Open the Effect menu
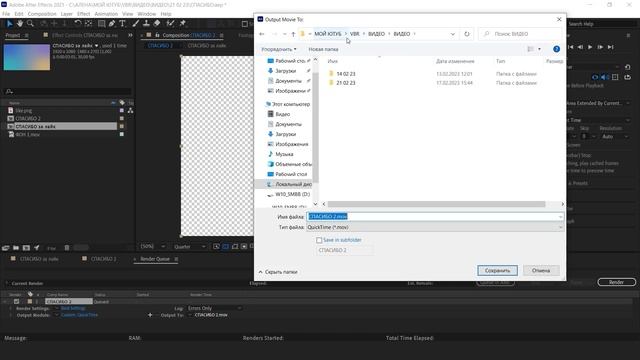 (83, 14)
